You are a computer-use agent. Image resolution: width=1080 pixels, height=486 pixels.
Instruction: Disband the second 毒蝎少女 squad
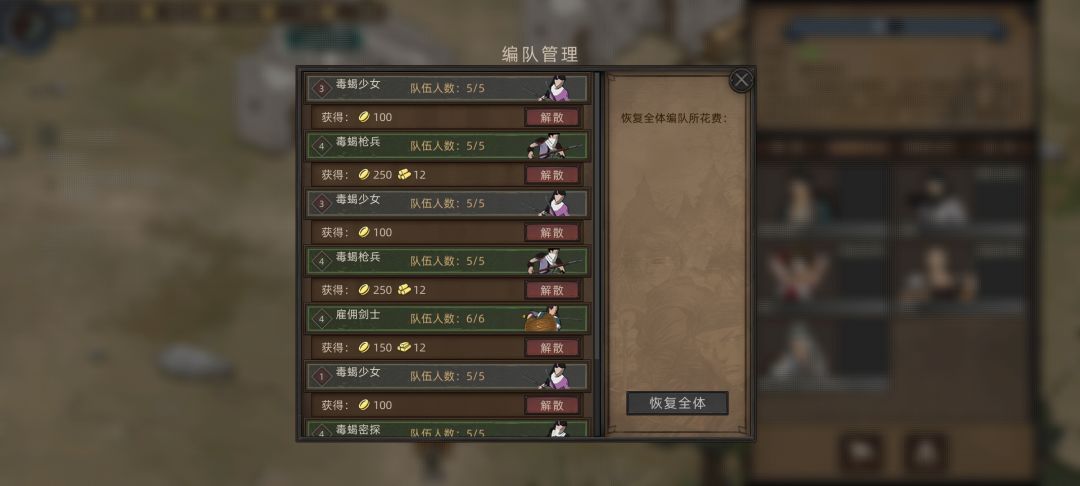tap(552, 232)
